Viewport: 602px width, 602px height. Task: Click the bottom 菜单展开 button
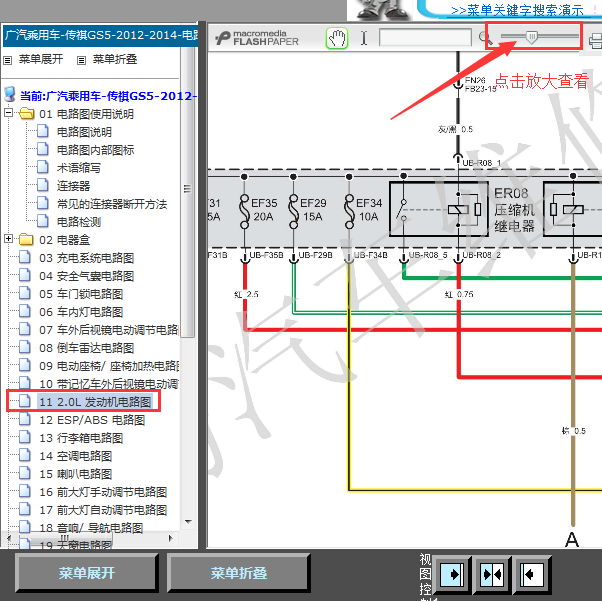point(87,572)
